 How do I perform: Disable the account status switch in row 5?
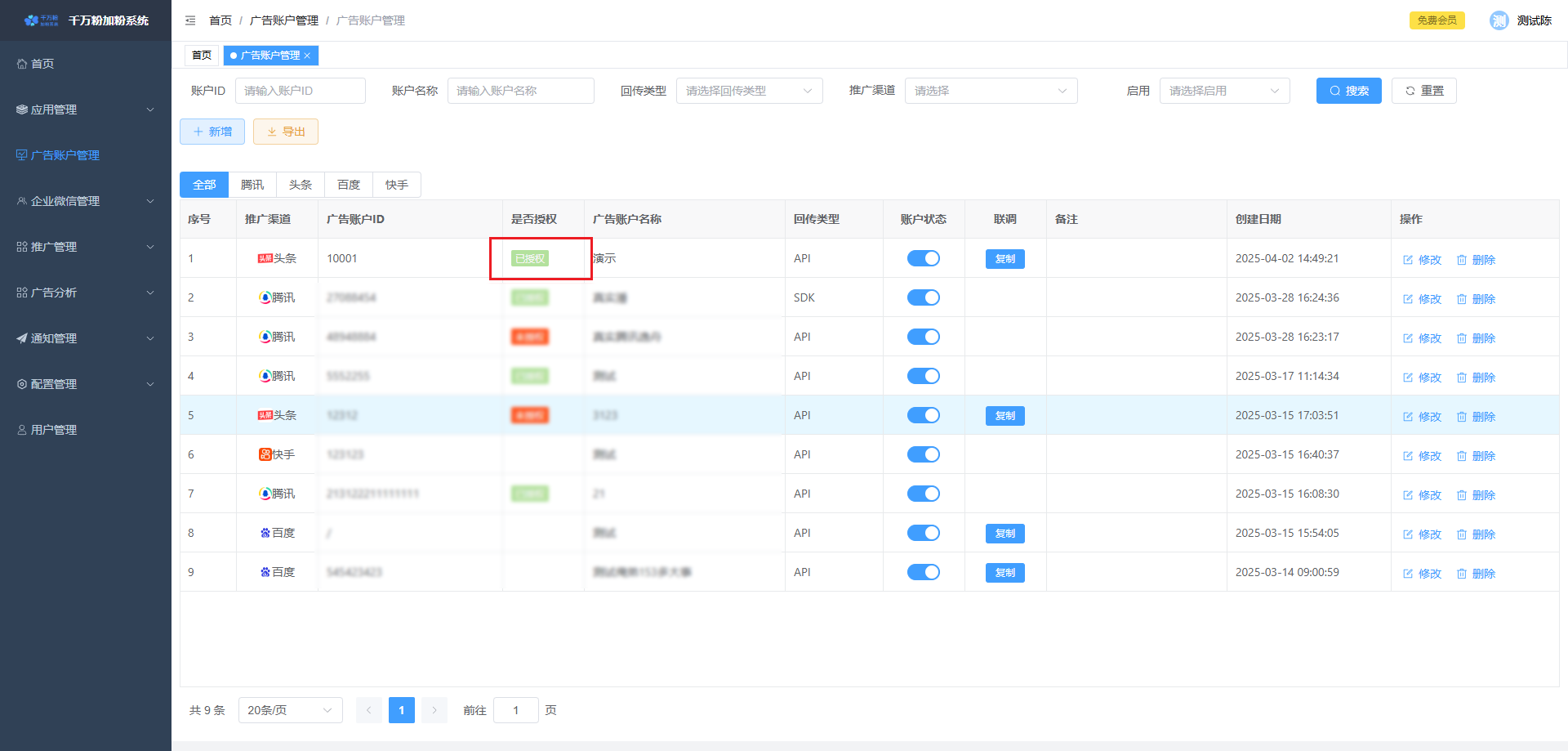click(x=923, y=415)
